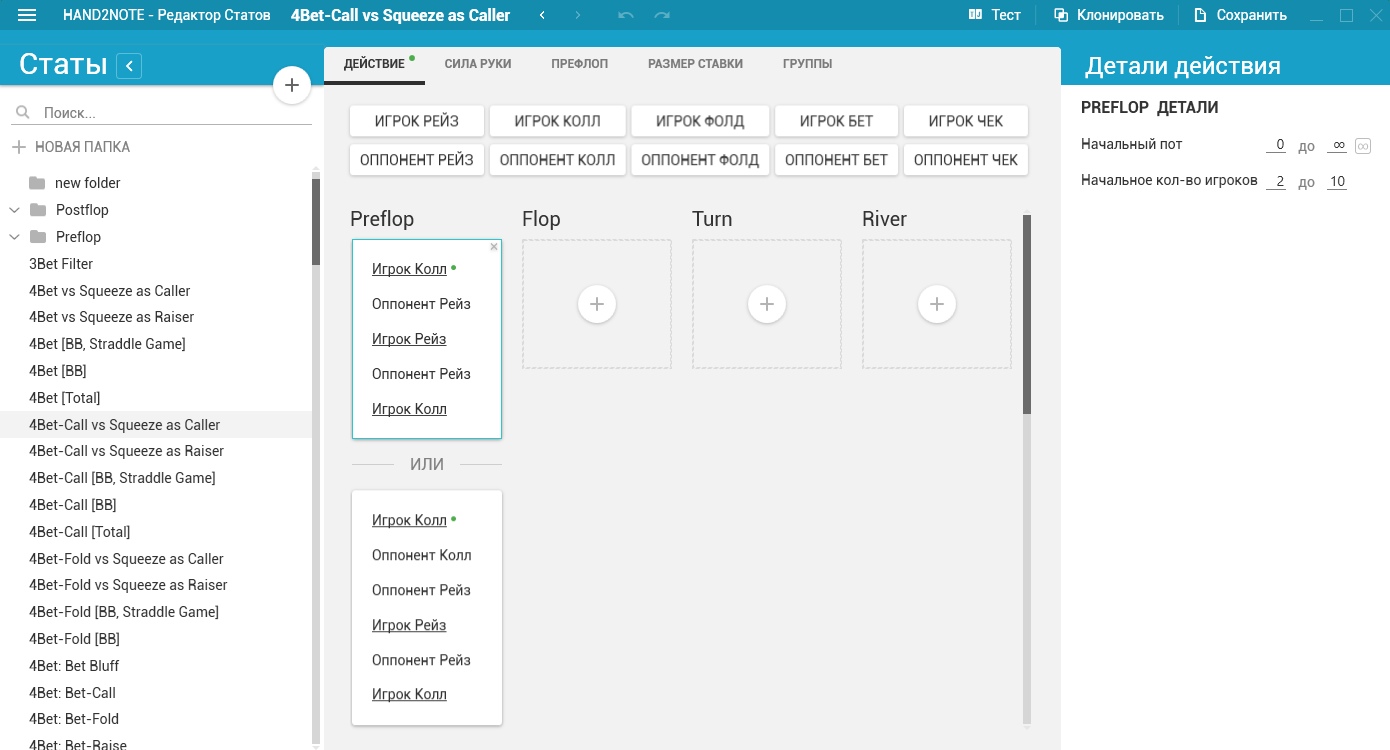This screenshot has width=1390, height=750.
Task: Collapse the Статы panel chevron
Action: (x=129, y=66)
